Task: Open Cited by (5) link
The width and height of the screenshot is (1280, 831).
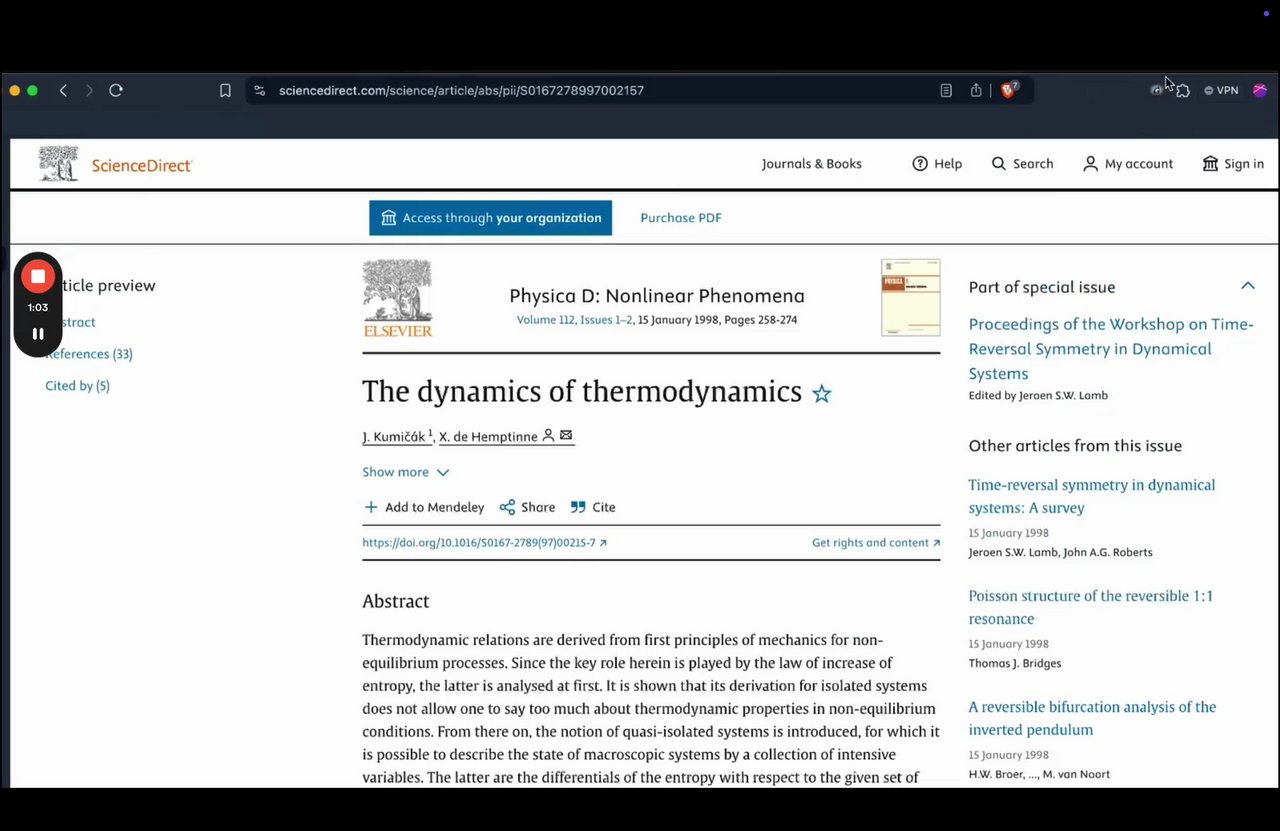Action: (77, 386)
